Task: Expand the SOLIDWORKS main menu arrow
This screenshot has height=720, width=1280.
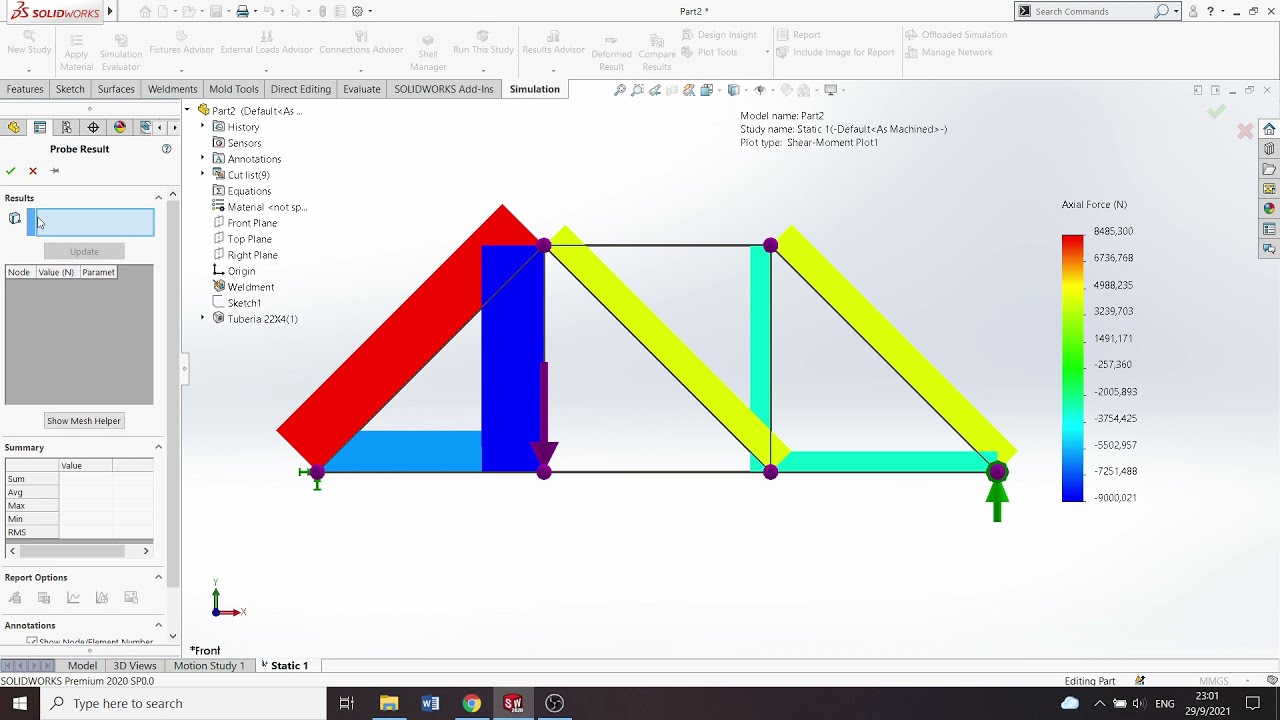Action: [x=110, y=11]
